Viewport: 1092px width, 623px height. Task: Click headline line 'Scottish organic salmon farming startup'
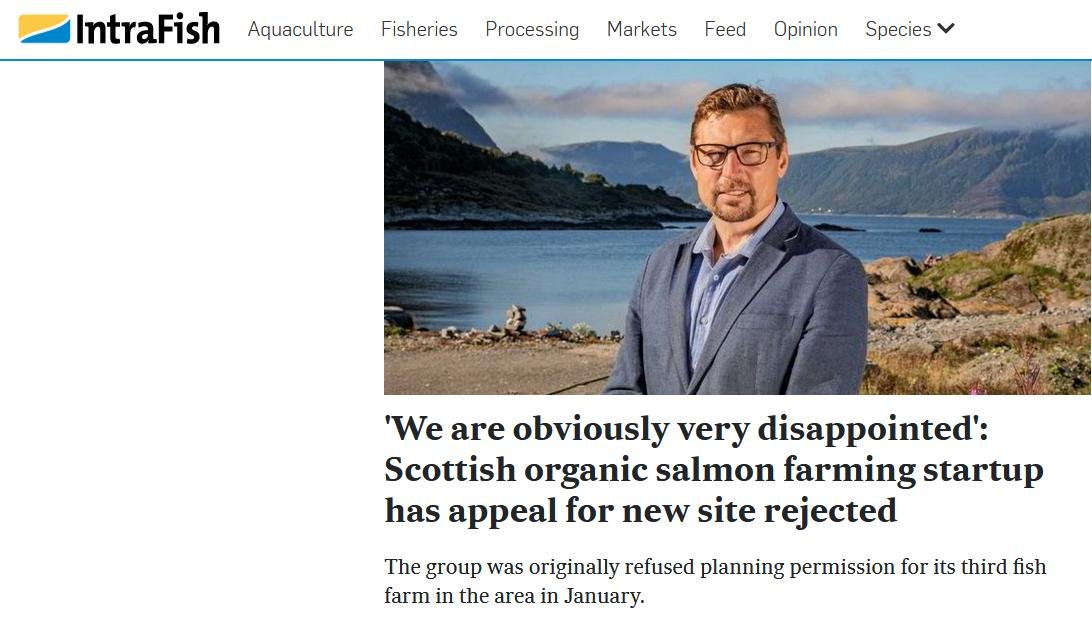(x=714, y=470)
